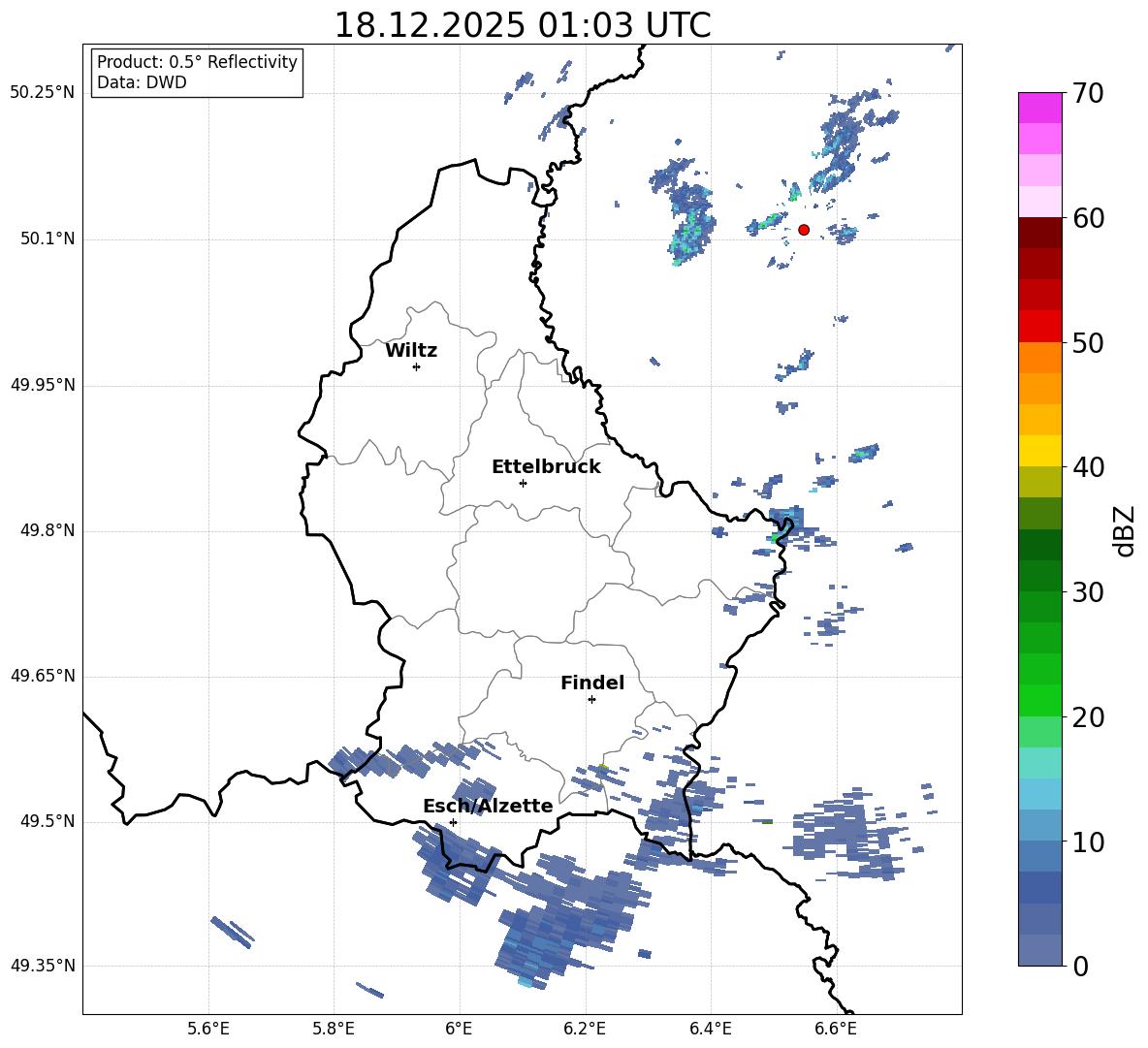Click the title '18.12.2025 01:03 UTC'
Screen dimensions: 1148x1048
[522, 25]
